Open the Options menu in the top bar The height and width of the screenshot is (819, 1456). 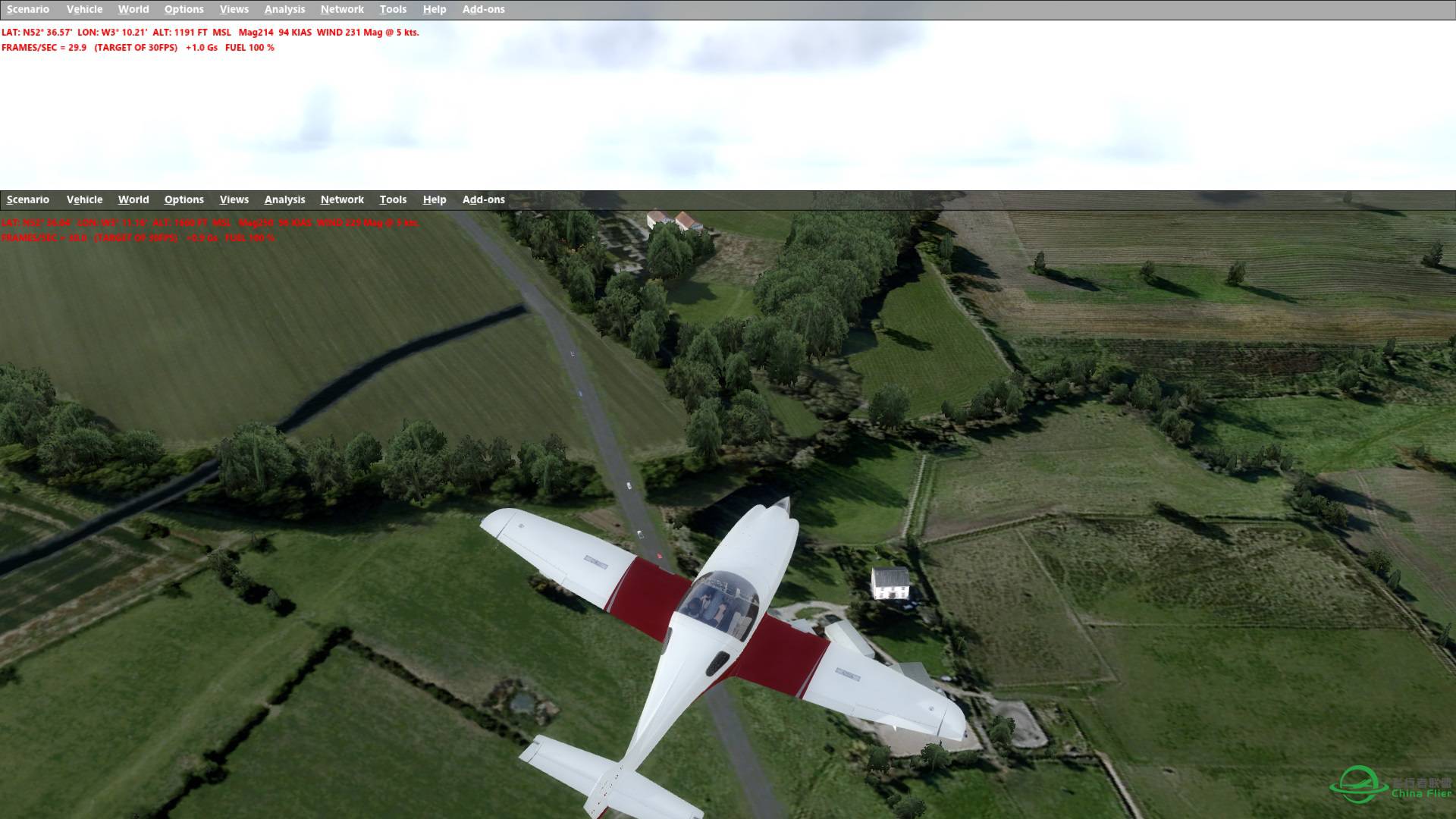(x=184, y=9)
